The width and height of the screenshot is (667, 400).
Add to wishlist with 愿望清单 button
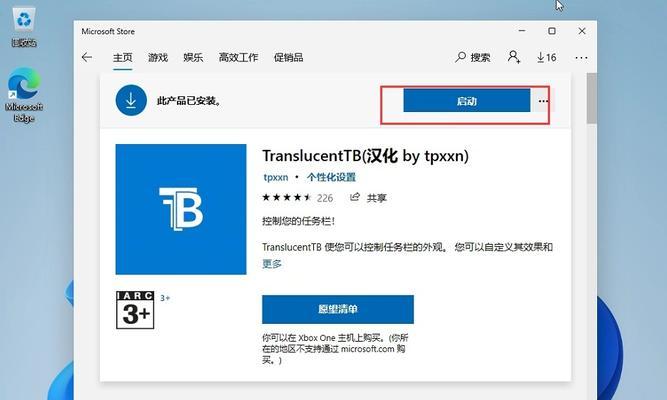click(x=338, y=309)
